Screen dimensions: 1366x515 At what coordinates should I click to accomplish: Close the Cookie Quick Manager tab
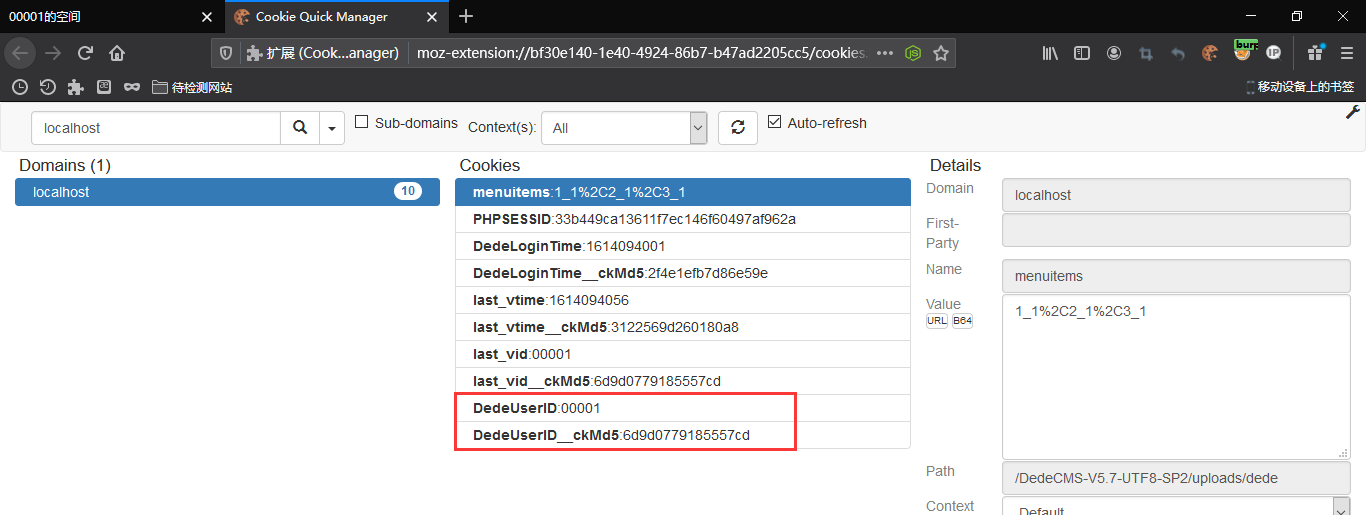tap(433, 17)
